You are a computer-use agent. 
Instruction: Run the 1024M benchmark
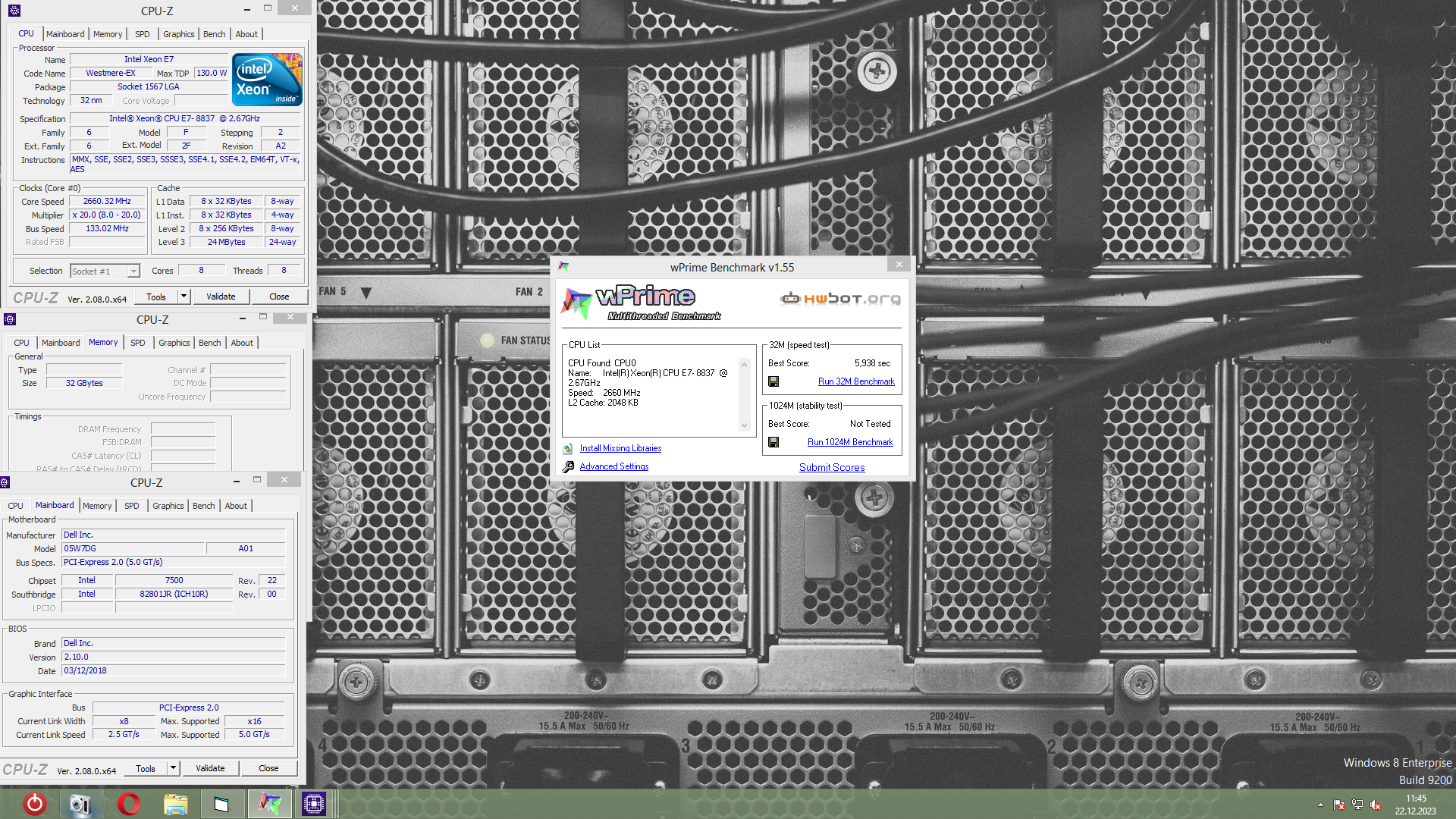(850, 442)
